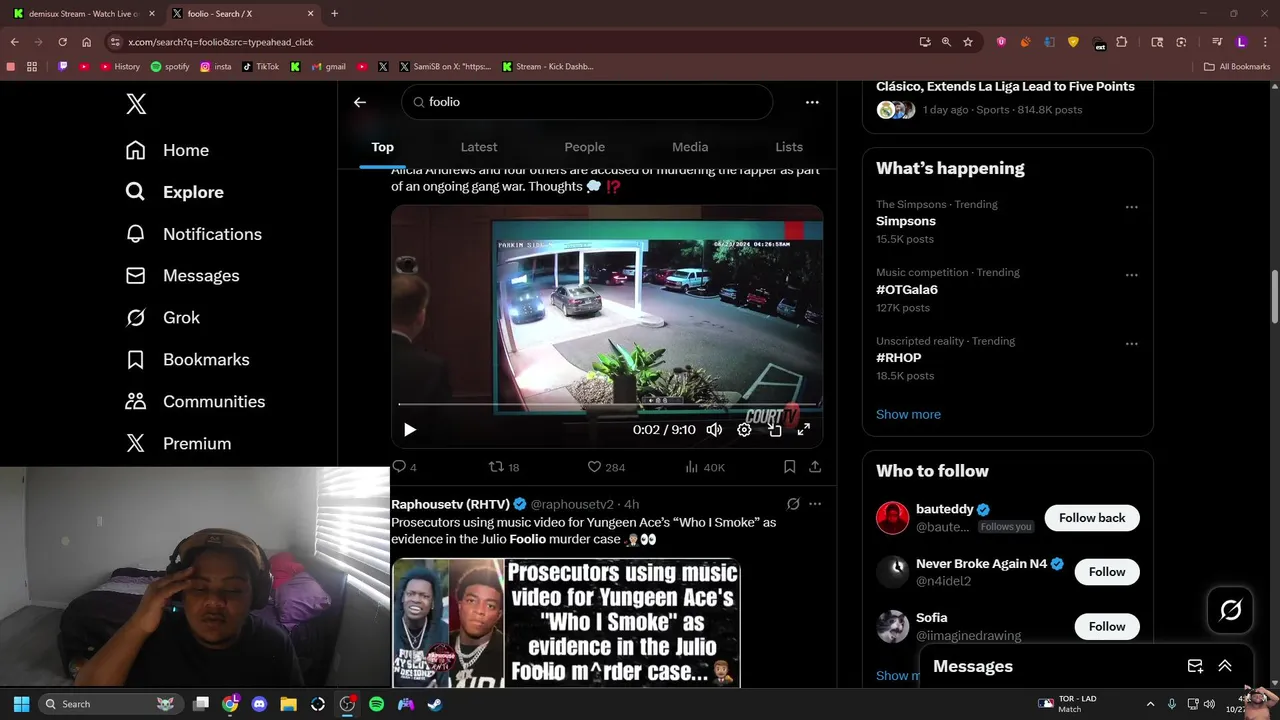Expand the Messages drawer
1280x720 pixels.
(x=1225, y=666)
